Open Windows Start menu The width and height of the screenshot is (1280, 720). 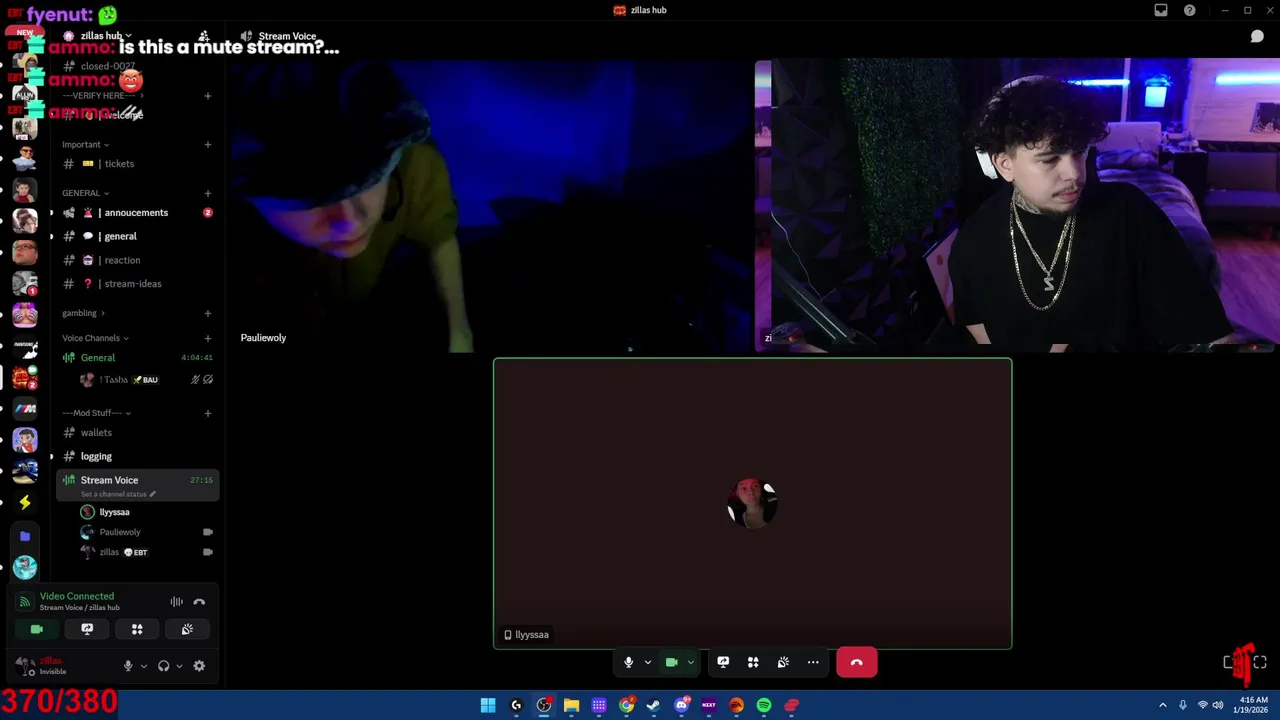tap(488, 705)
